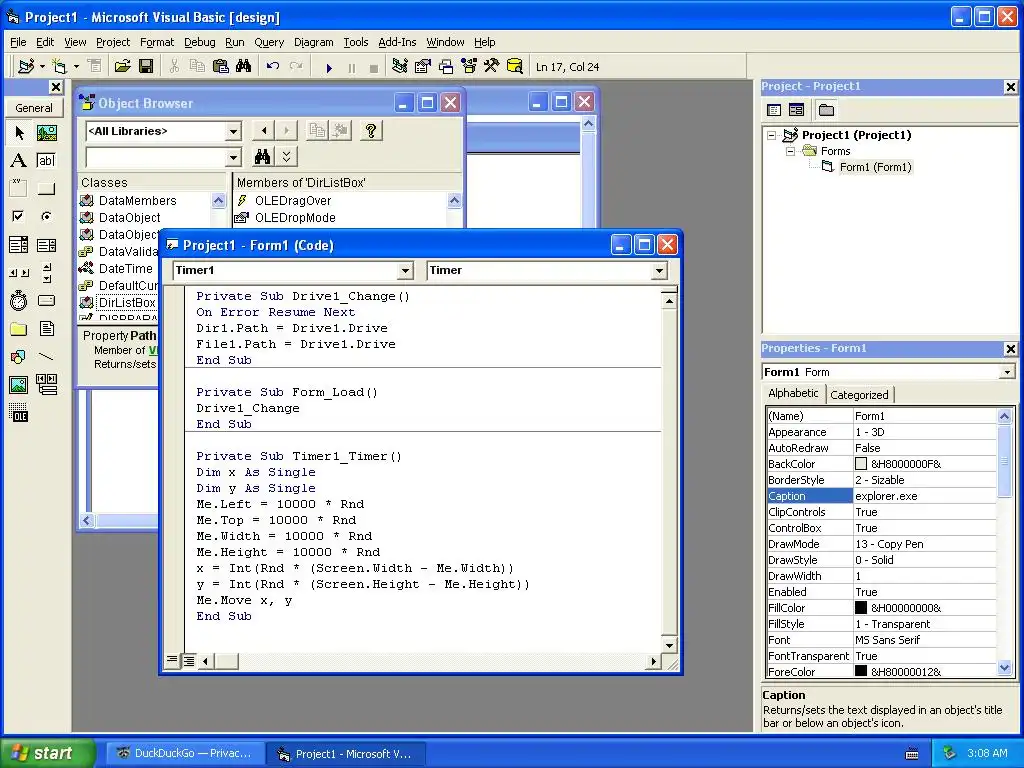This screenshot has width=1024, height=768.
Task: Toggle Full Module View in the code window
Action: coord(189,661)
